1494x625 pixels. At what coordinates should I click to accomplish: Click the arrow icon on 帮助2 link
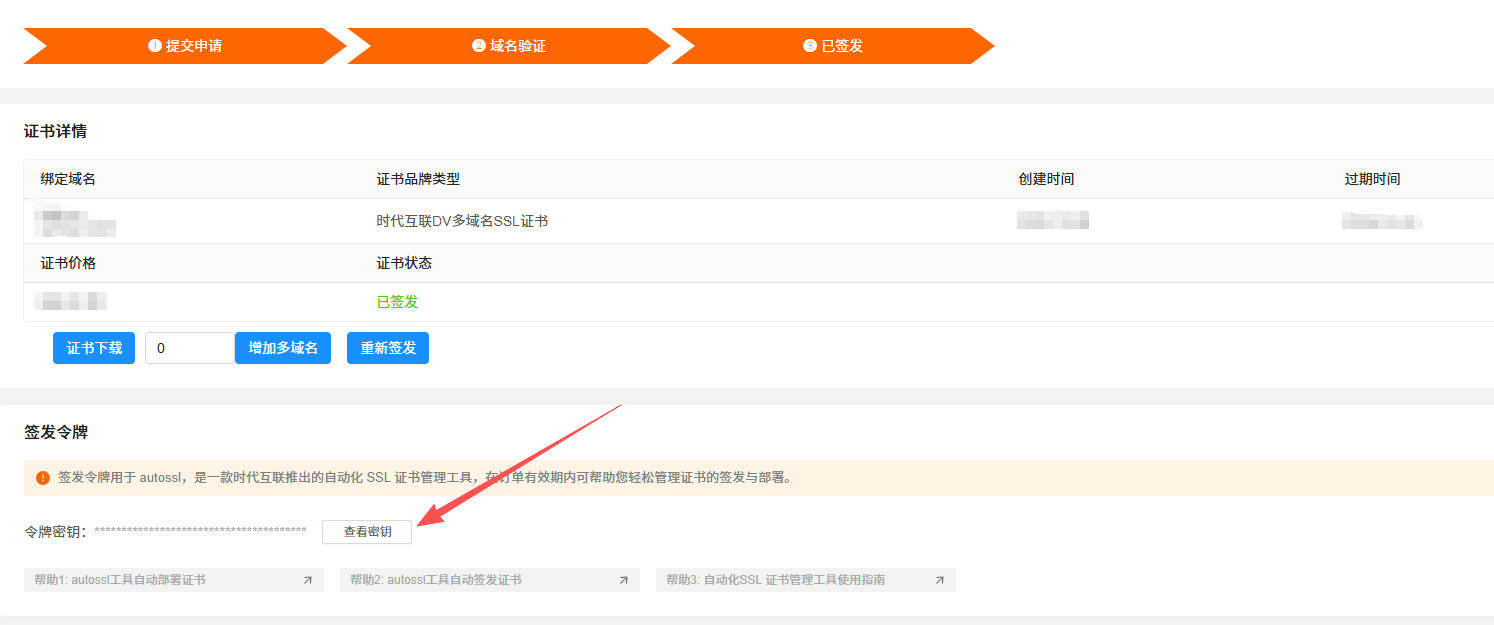point(623,580)
